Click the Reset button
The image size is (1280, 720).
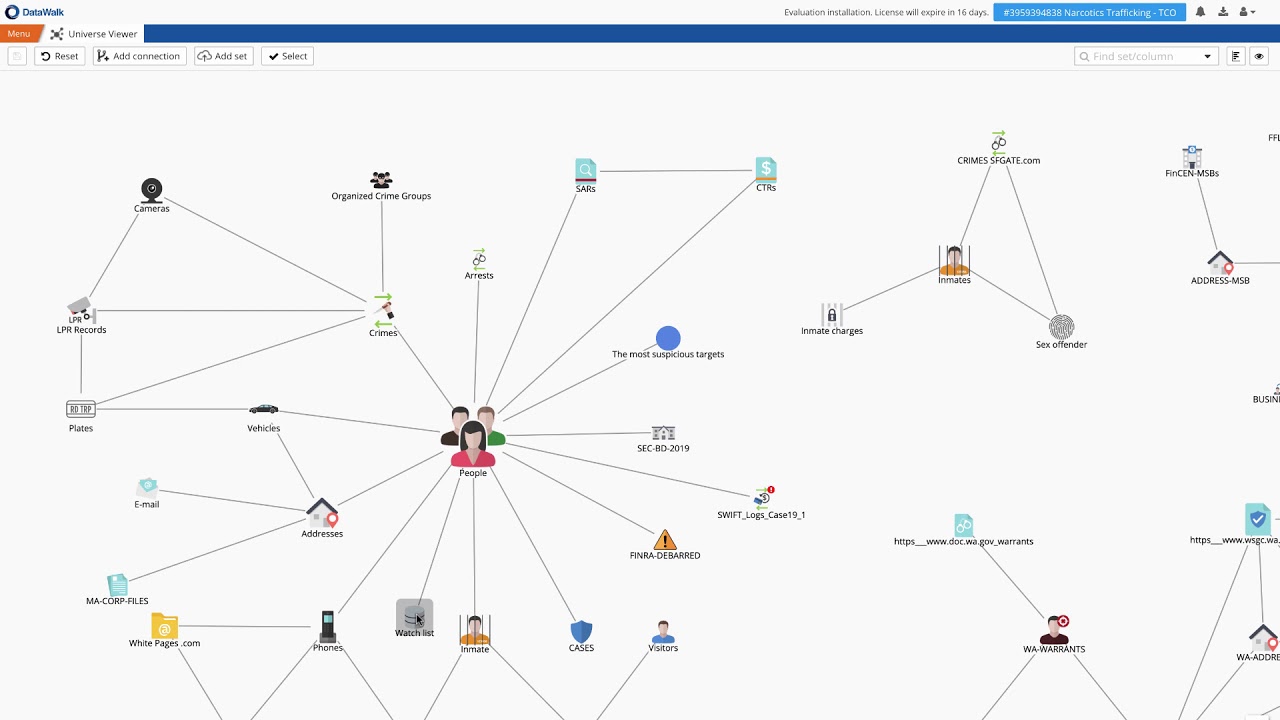coord(59,56)
